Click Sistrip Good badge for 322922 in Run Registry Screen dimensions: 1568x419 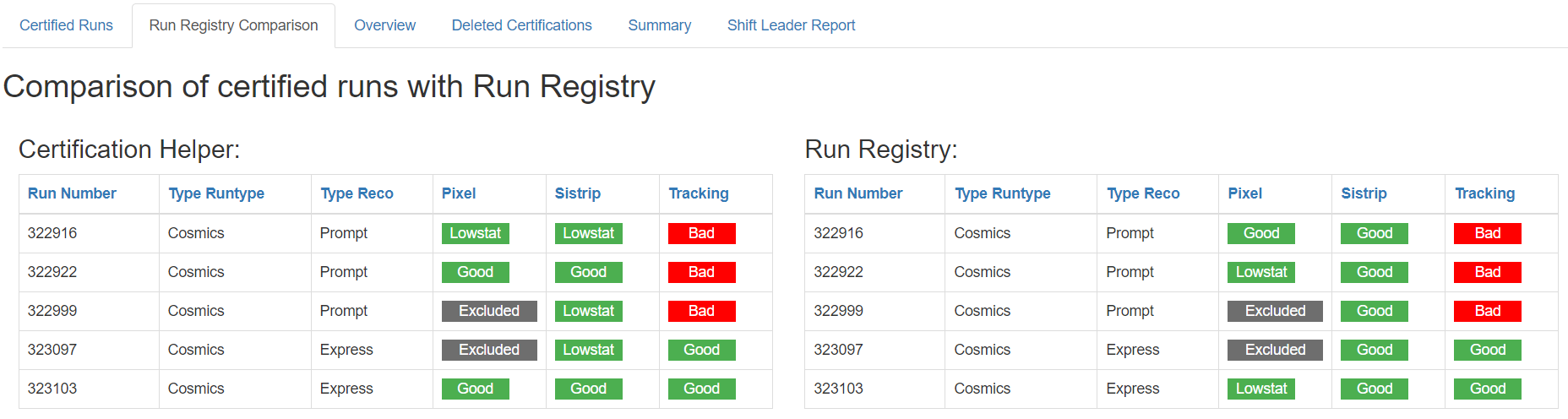[x=1375, y=272]
